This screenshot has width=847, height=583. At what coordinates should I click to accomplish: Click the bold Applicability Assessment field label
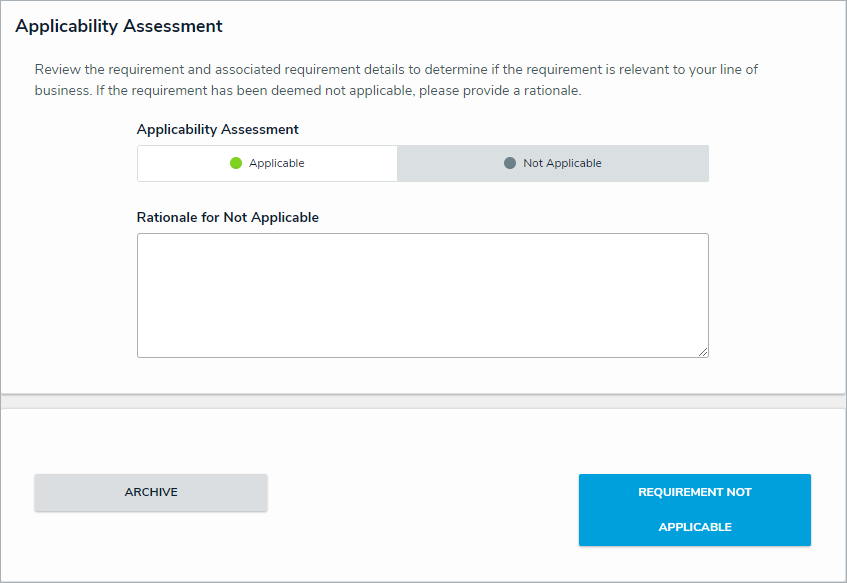coord(218,129)
